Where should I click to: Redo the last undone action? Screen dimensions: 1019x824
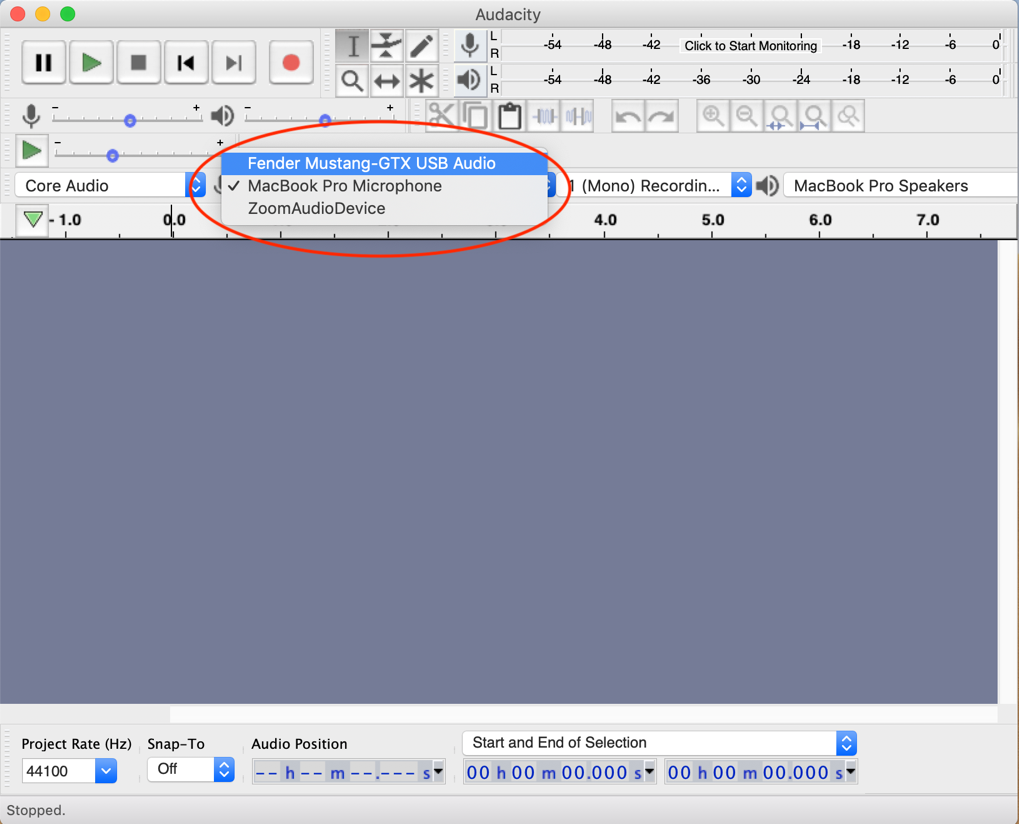click(662, 116)
